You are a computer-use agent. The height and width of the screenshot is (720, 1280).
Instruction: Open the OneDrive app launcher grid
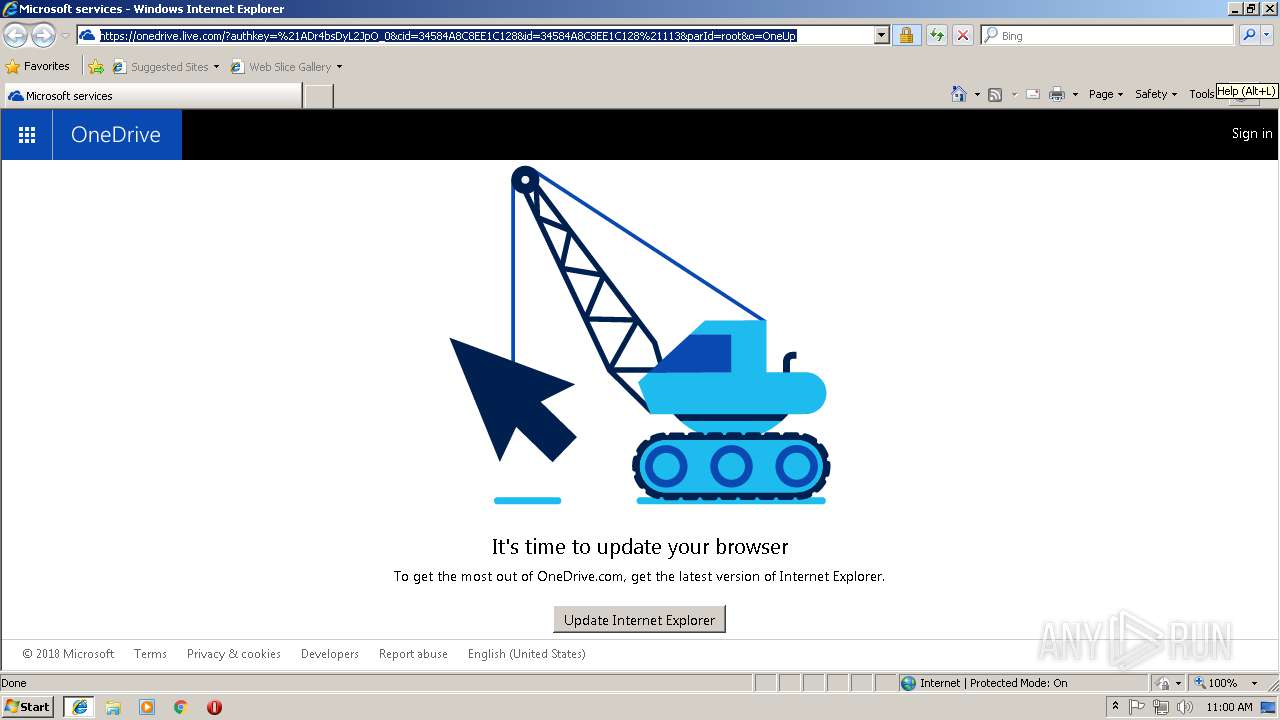(27, 135)
